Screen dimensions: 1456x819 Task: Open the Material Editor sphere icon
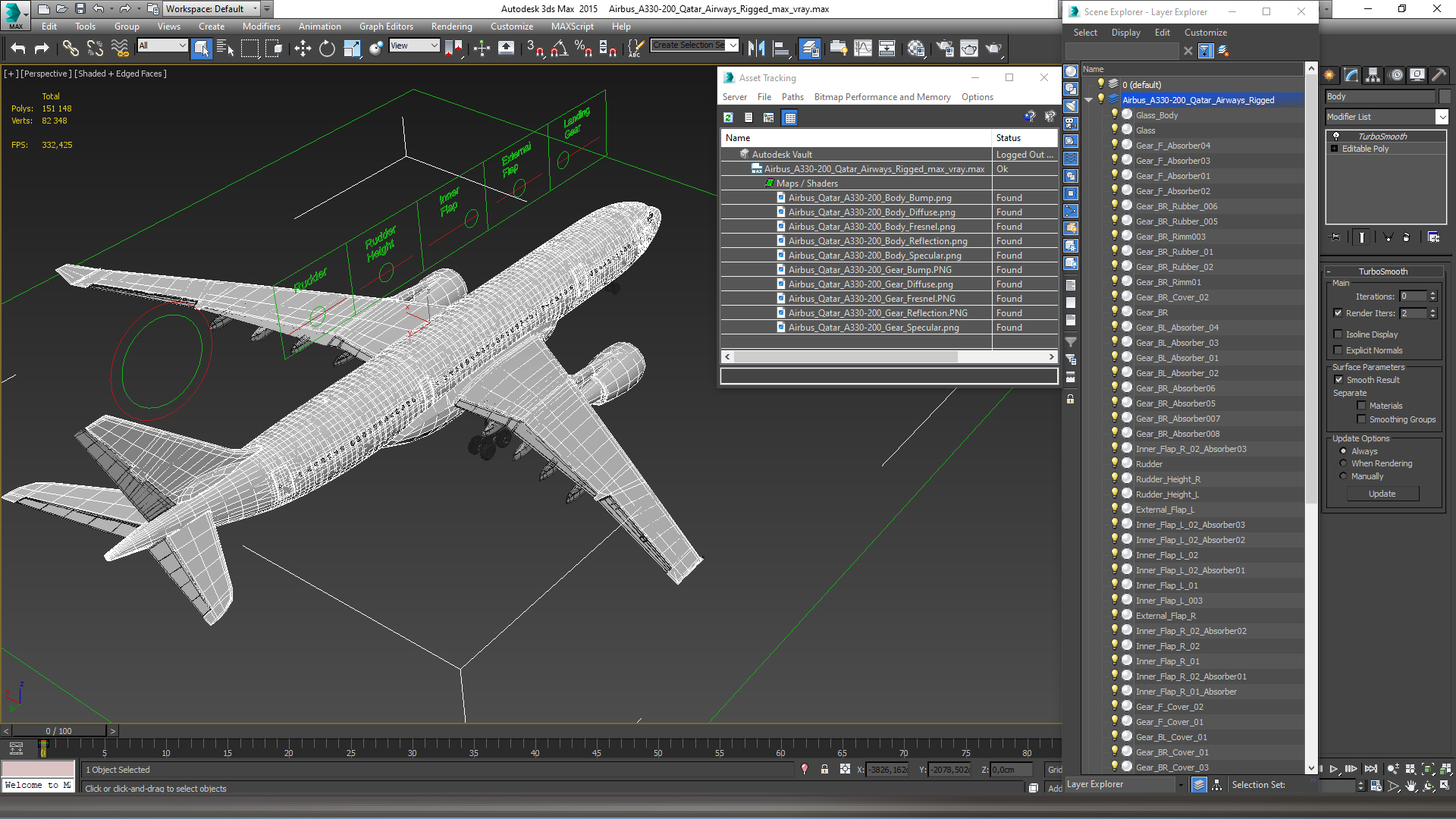coord(916,49)
